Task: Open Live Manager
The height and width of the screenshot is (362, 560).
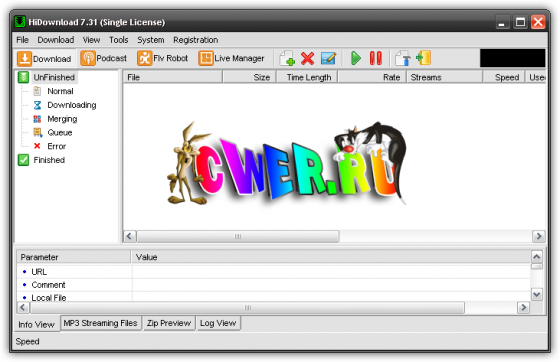Action: pyautogui.click(x=232, y=58)
